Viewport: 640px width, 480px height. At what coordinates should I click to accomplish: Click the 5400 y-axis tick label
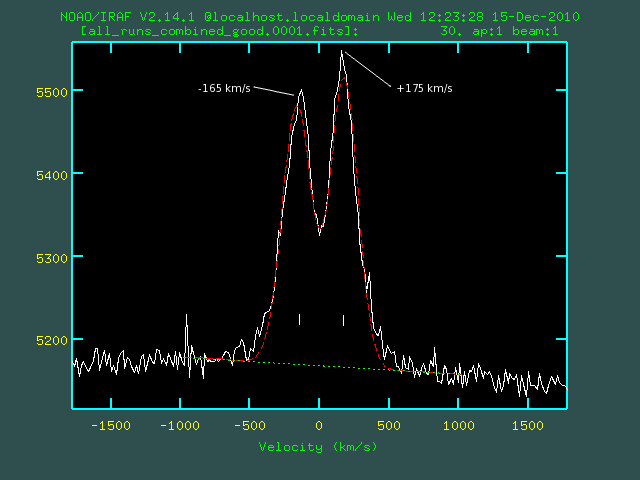click(x=50, y=174)
